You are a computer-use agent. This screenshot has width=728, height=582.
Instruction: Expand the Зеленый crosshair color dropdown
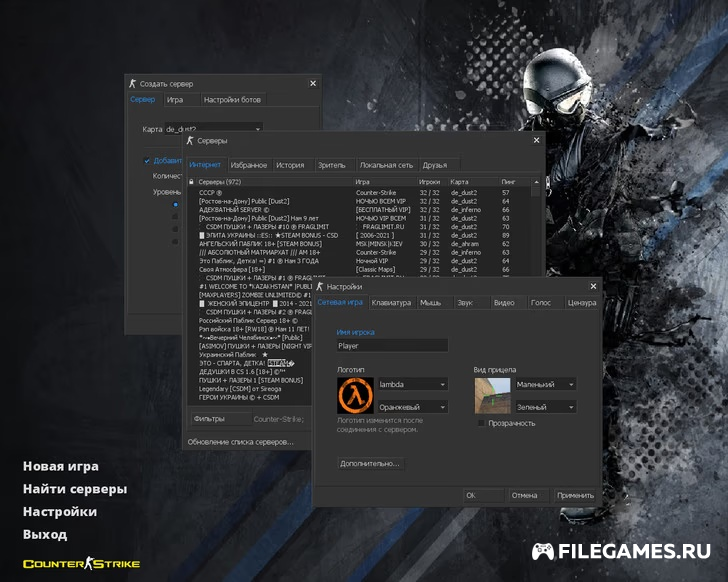tap(545, 407)
